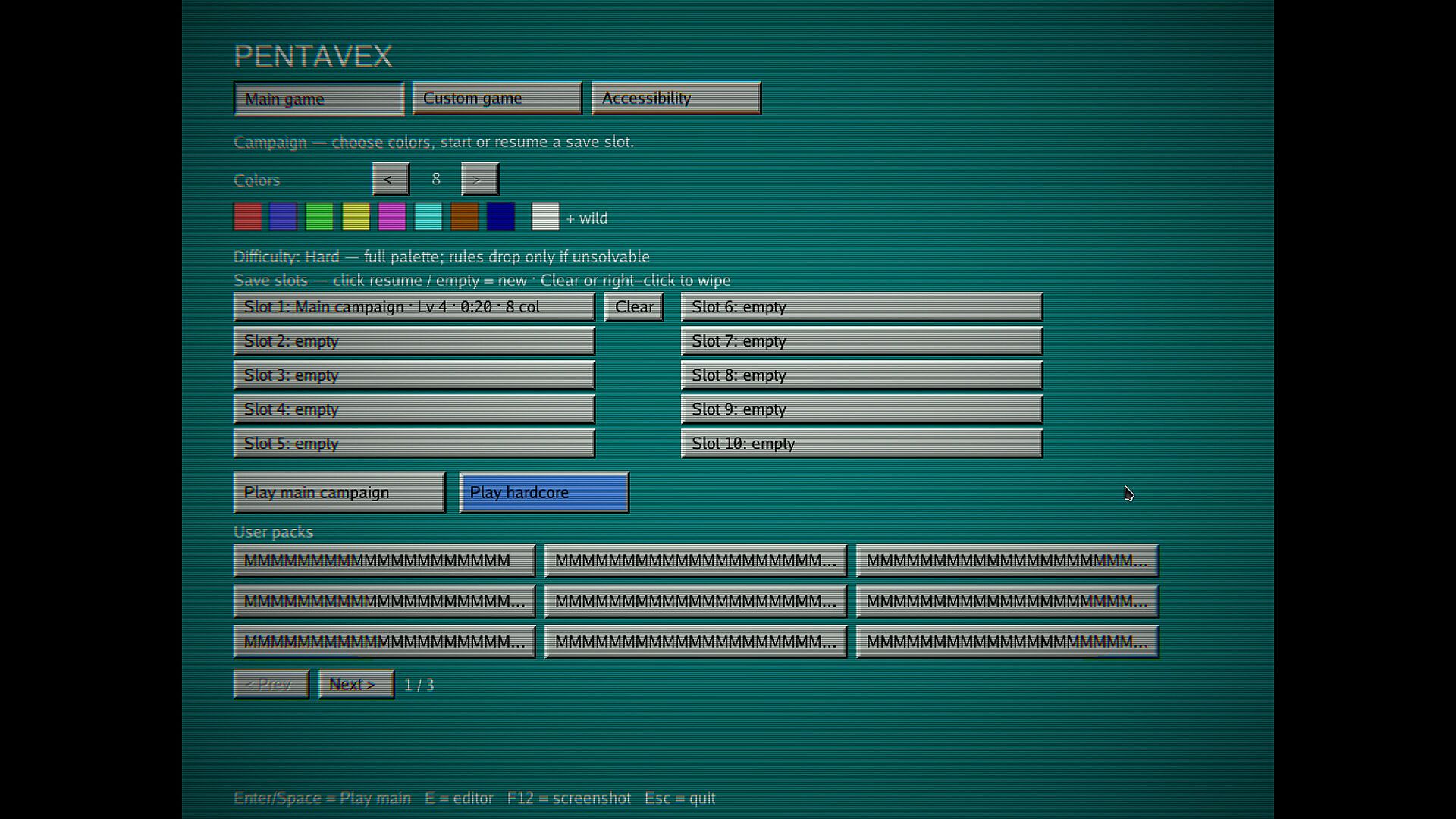Viewport: 1456px width, 819px height.
Task: Select the cyan color swatch
Action: (x=428, y=217)
